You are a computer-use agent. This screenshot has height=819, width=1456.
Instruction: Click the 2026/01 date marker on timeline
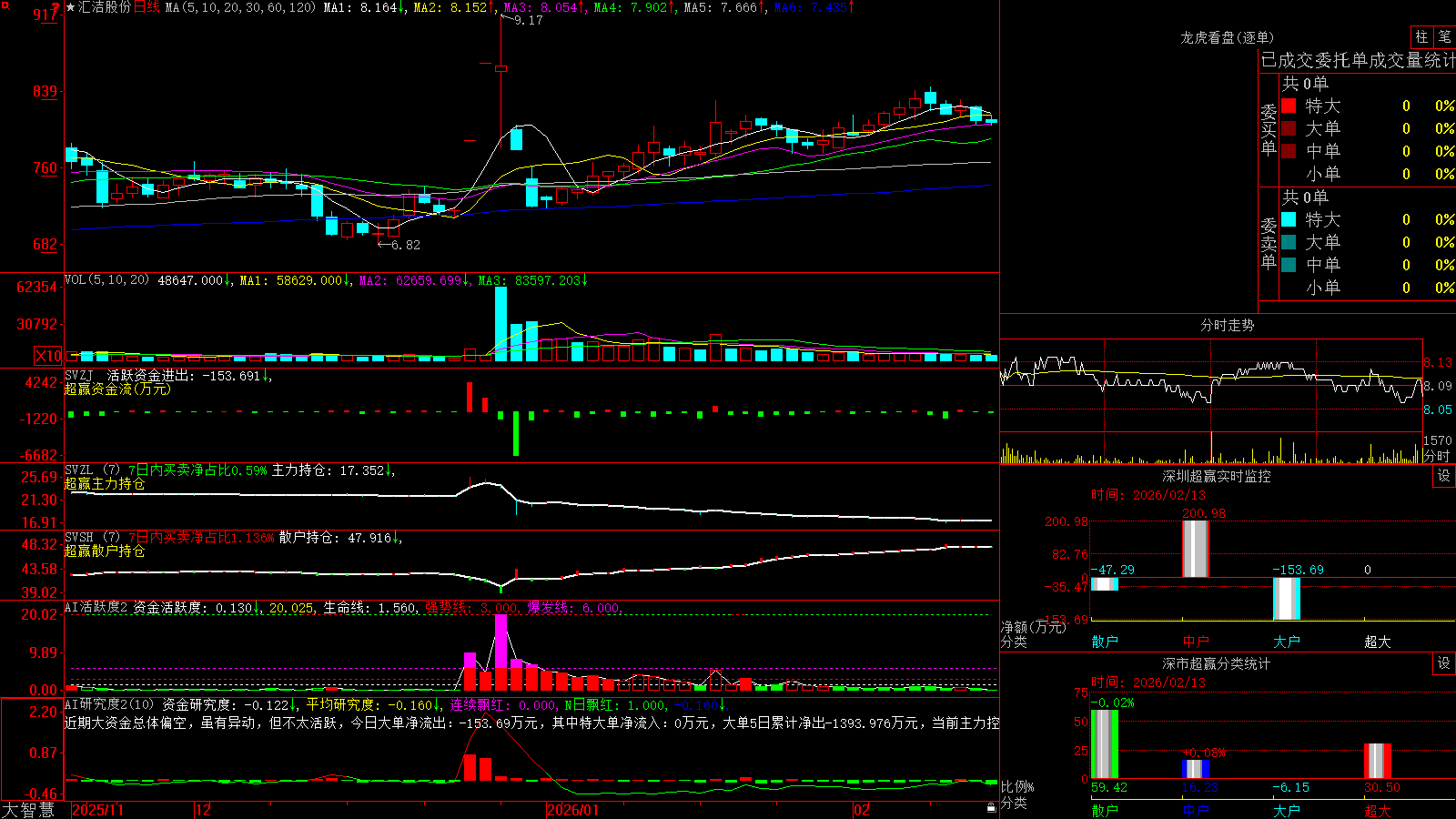coord(572,810)
